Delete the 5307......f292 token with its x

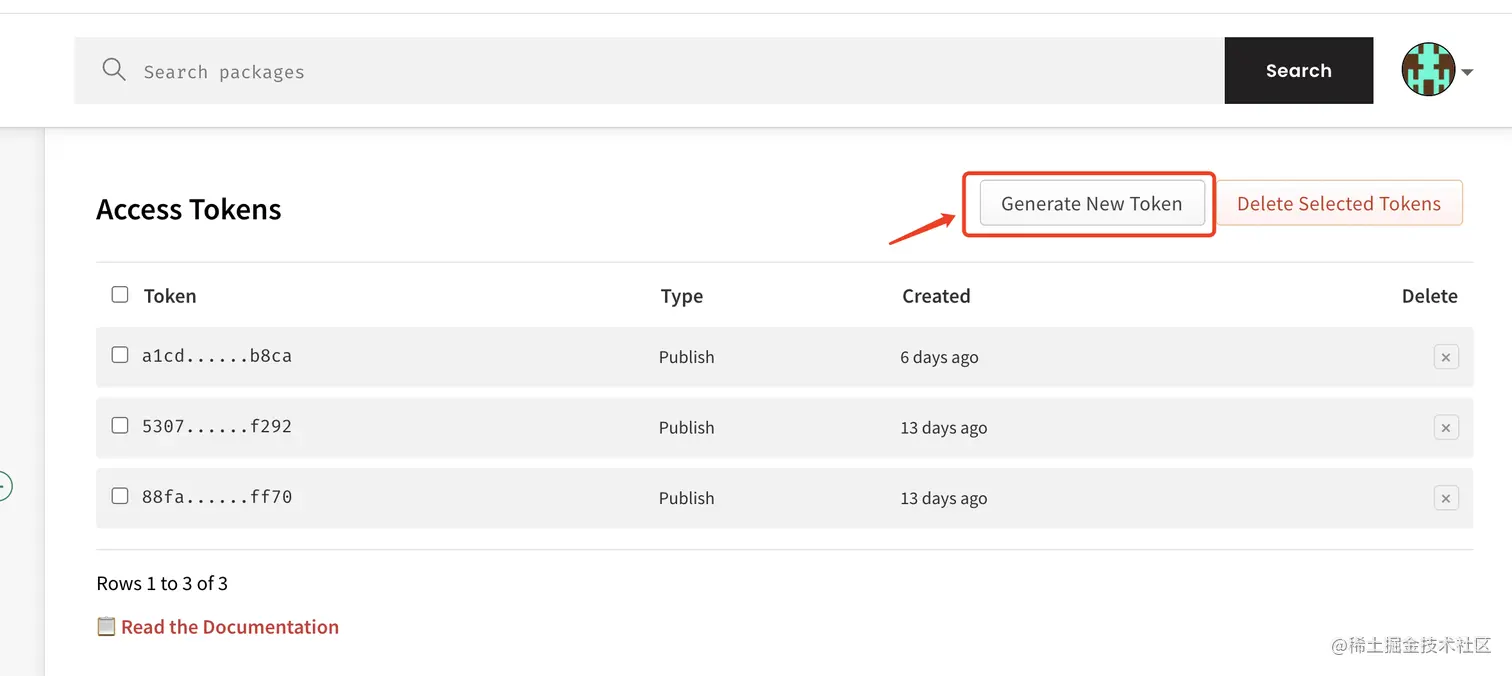(x=1446, y=428)
